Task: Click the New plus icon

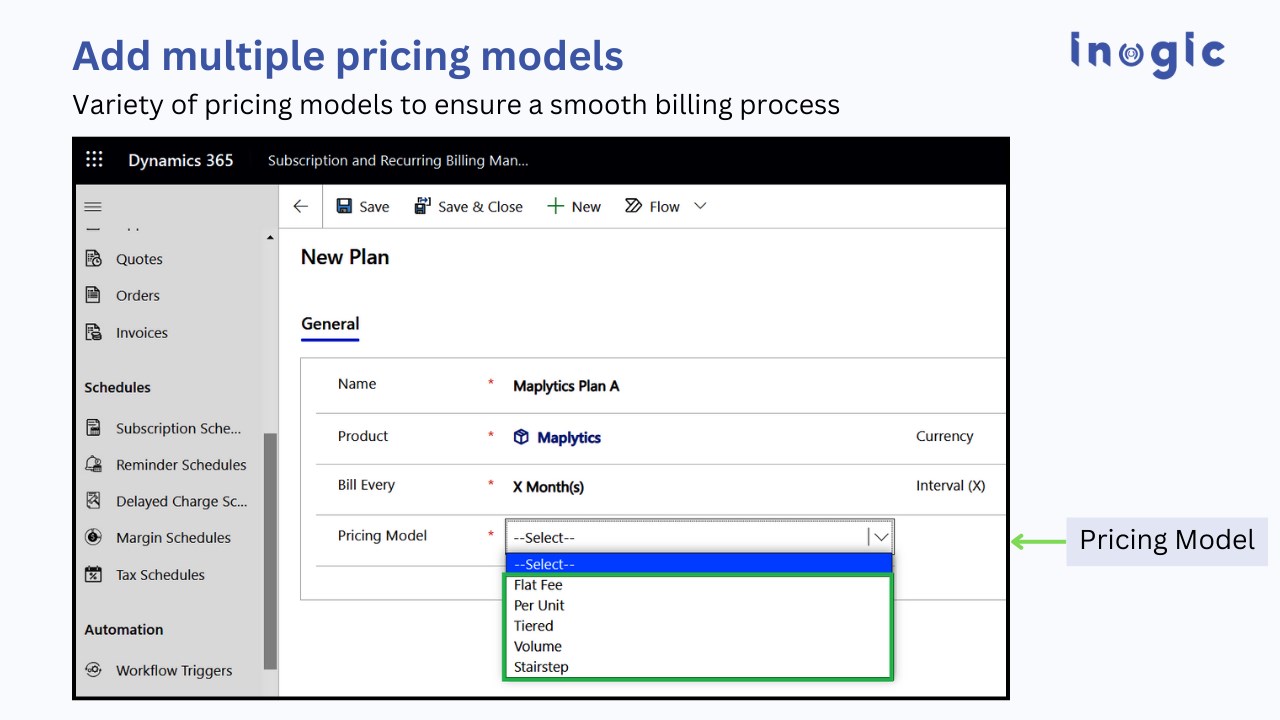Action: [556, 206]
